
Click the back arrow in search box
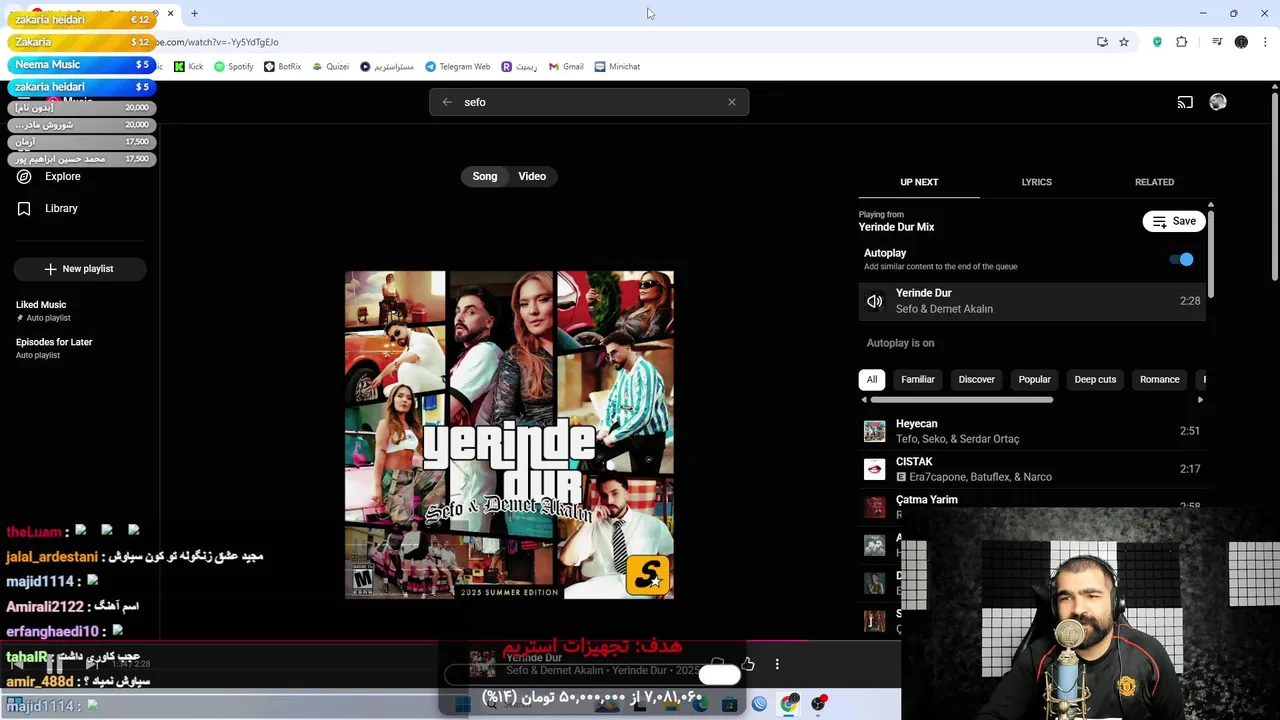click(x=447, y=102)
